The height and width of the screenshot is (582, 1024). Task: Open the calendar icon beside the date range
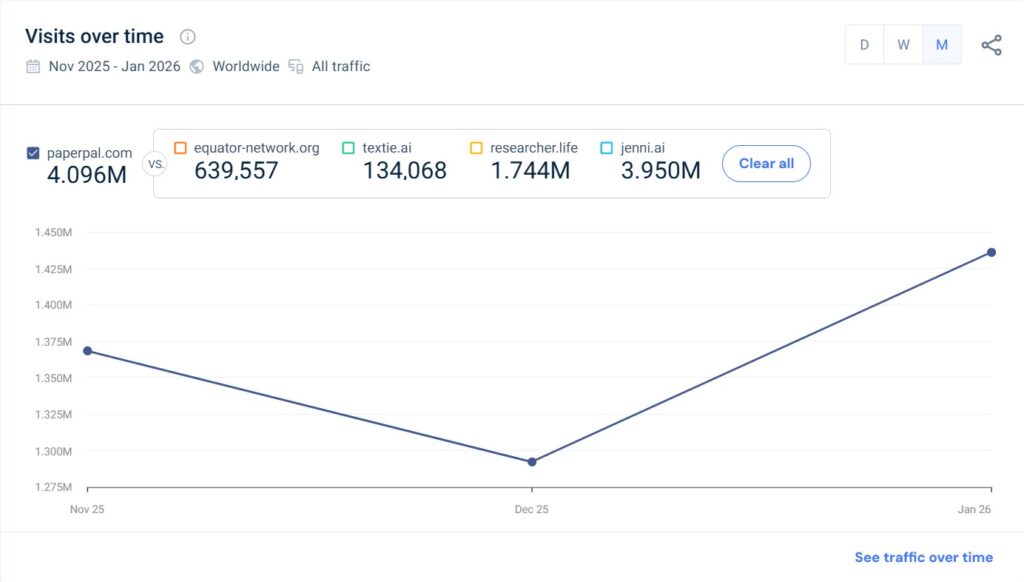tap(33, 66)
